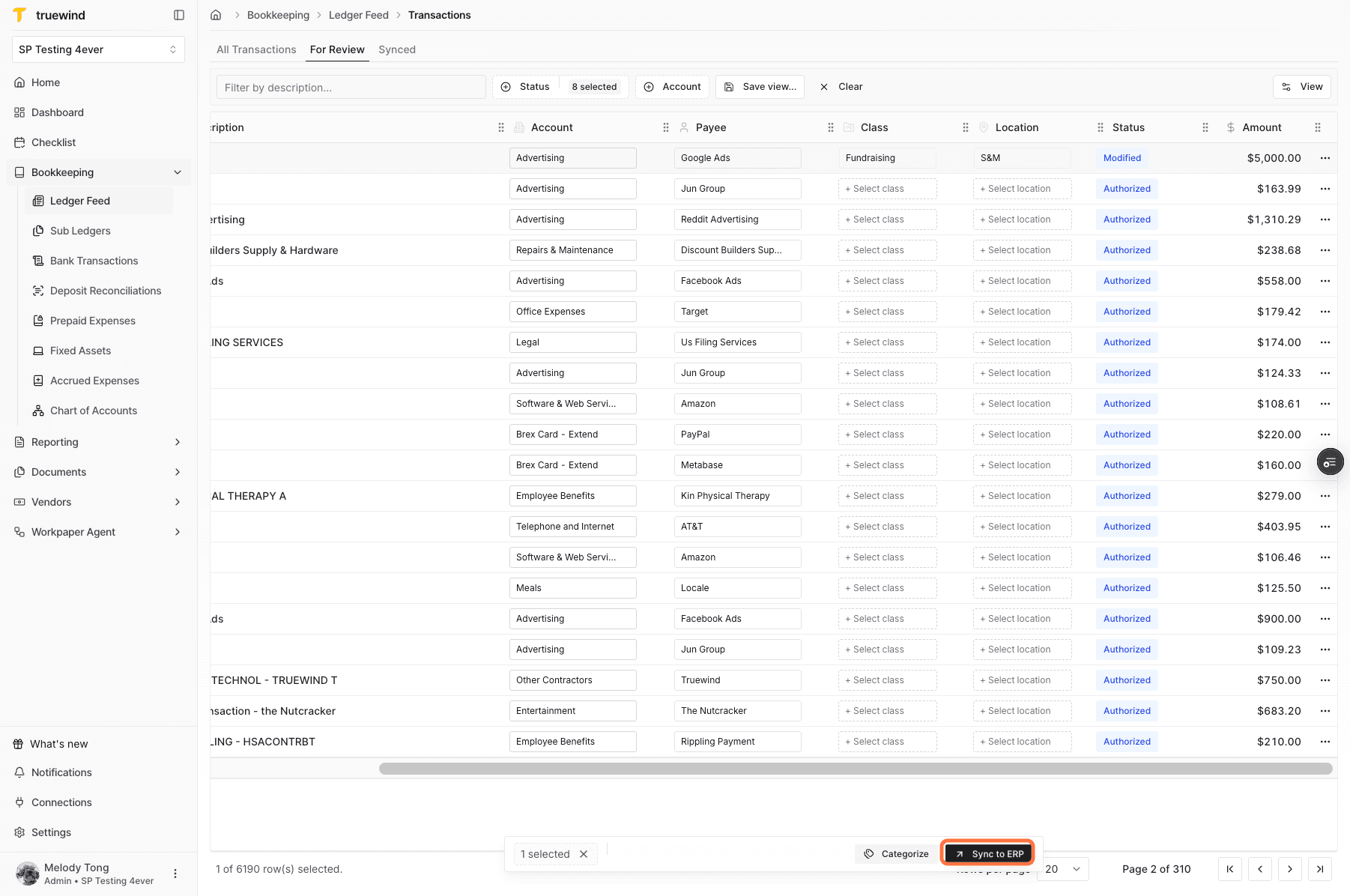Open the floating task list icon
The image size is (1350, 896).
pos(1330,462)
